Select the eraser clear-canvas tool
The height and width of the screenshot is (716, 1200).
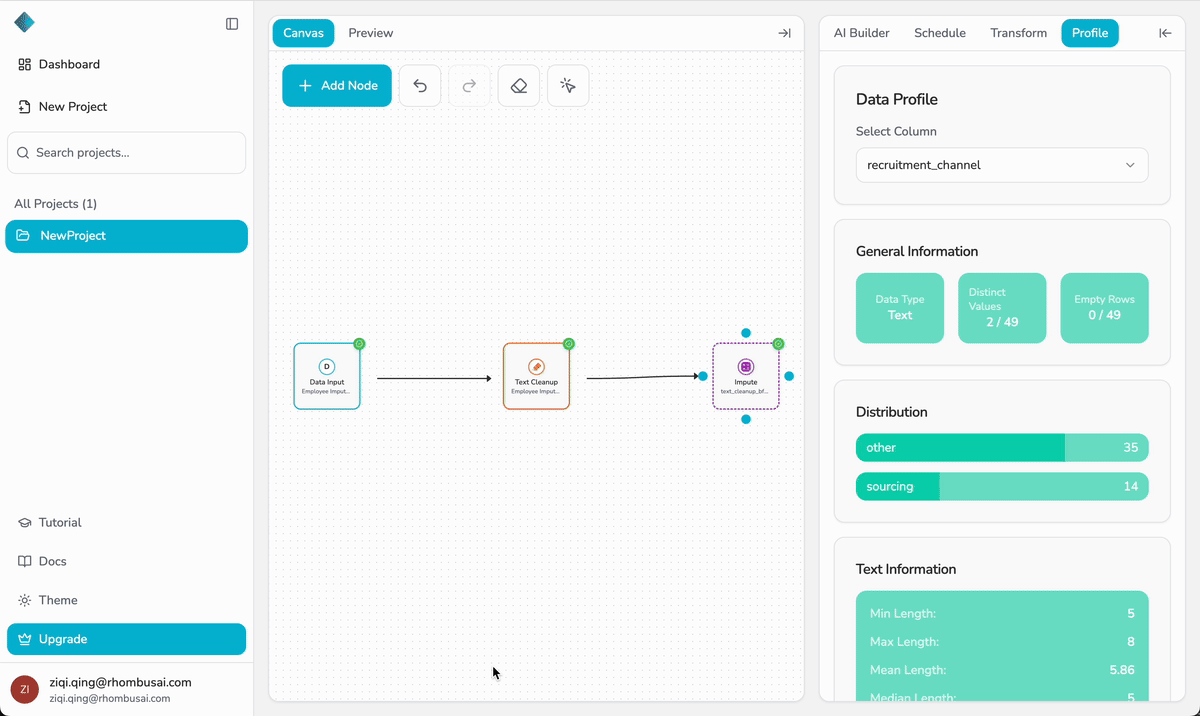518,86
